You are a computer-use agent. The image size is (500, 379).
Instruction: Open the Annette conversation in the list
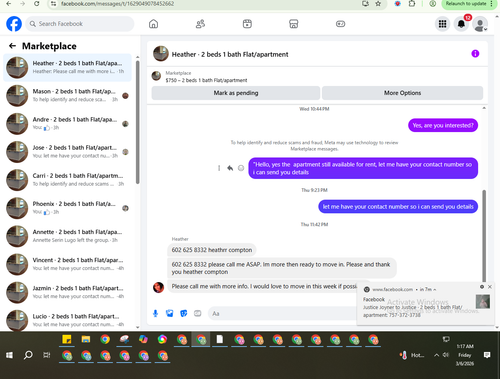(x=68, y=236)
